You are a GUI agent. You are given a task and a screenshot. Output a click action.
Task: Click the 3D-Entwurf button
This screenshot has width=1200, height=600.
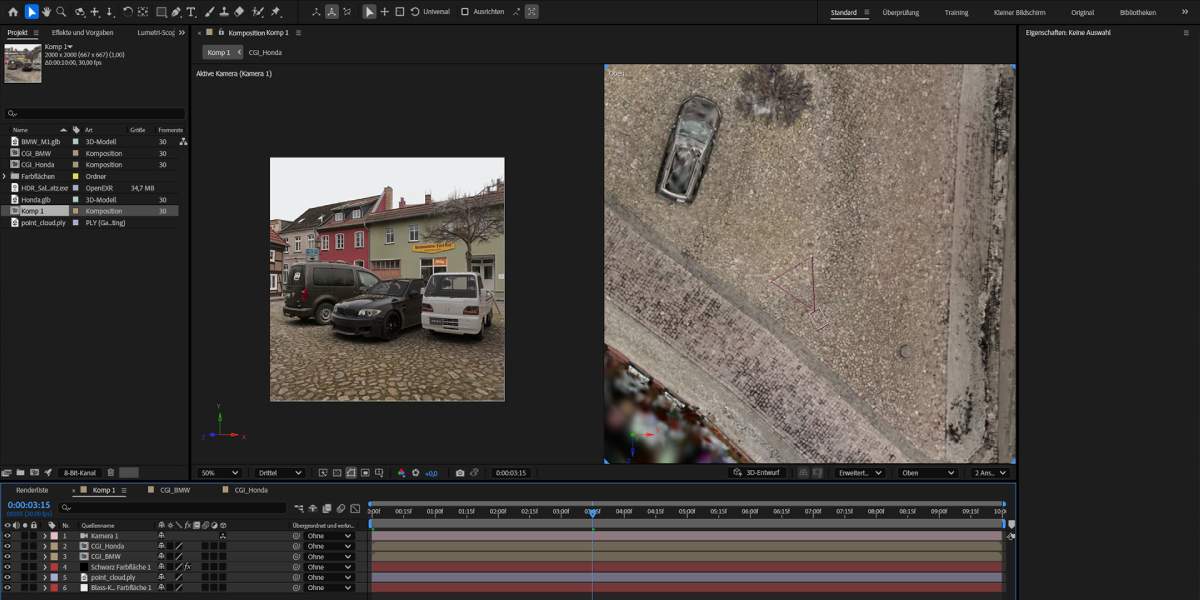coord(756,473)
